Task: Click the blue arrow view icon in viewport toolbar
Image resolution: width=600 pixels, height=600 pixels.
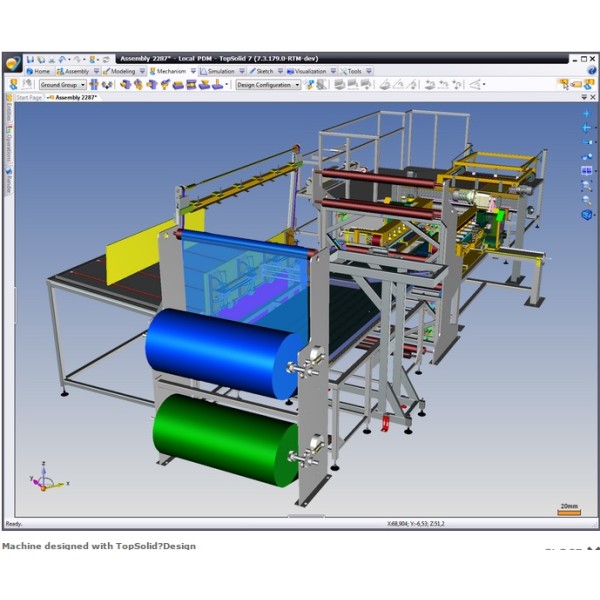Action: click(x=586, y=128)
